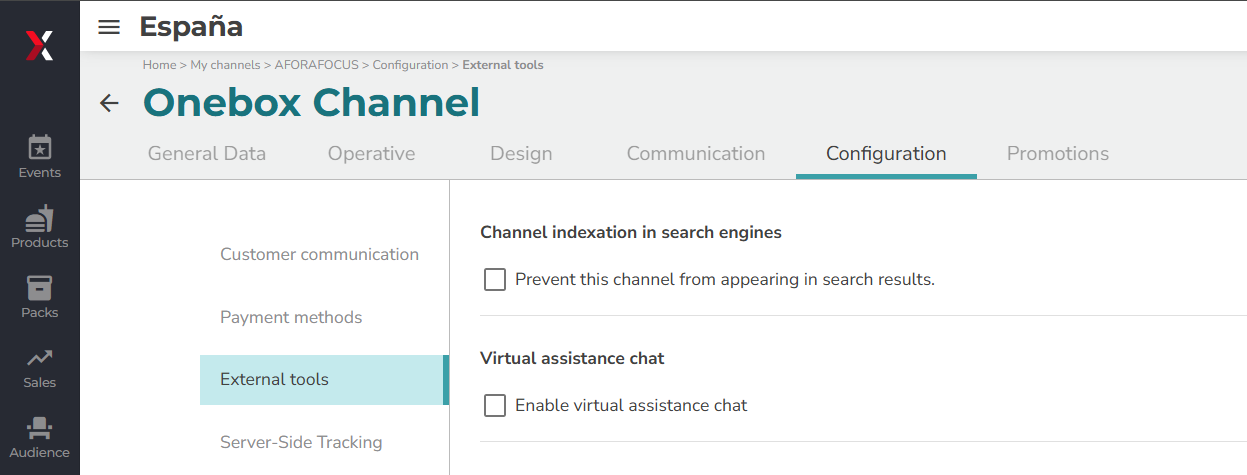Image resolution: width=1247 pixels, height=475 pixels.
Task: Open Packs from the sidebar
Action: pyautogui.click(x=40, y=297)
